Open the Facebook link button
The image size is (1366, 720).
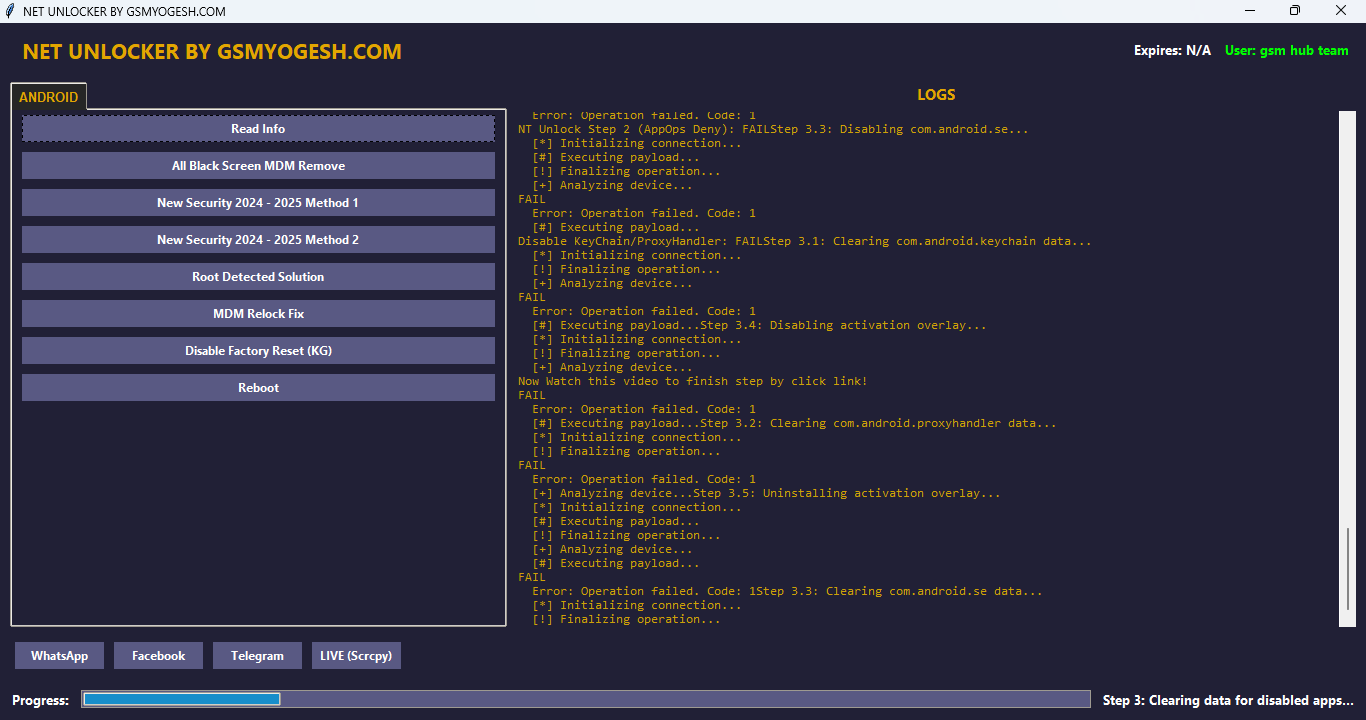tap(158, 656)
